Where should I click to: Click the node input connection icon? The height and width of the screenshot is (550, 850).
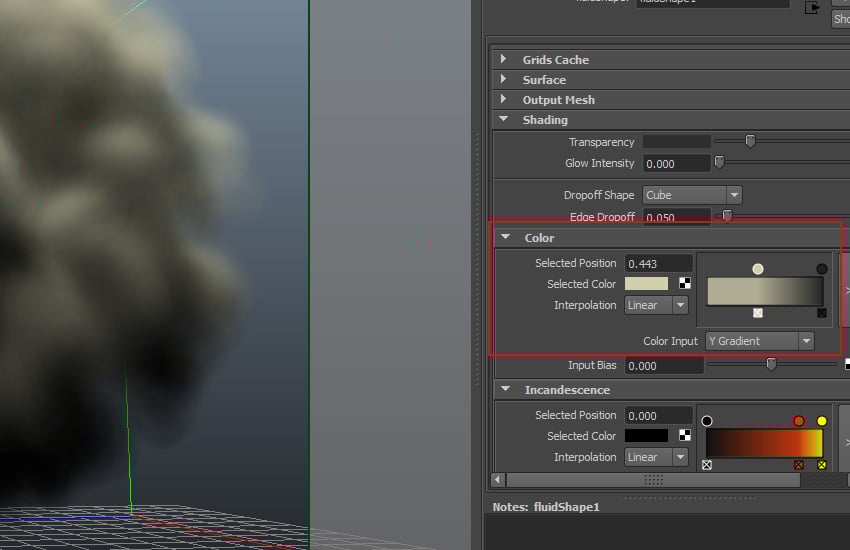click(x=812, y=8)
